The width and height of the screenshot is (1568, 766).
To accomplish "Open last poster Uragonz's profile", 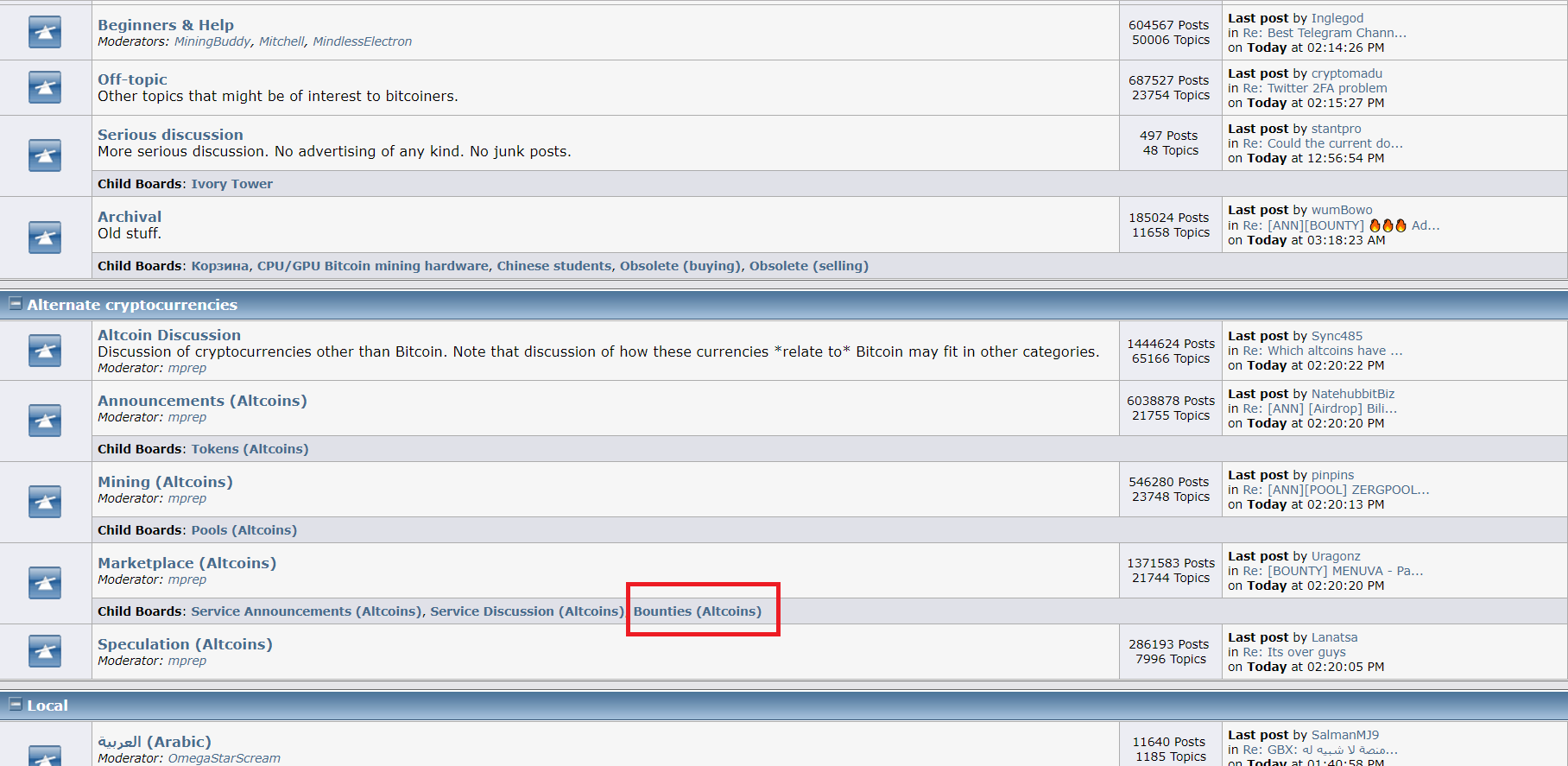I will (1336, 556).
